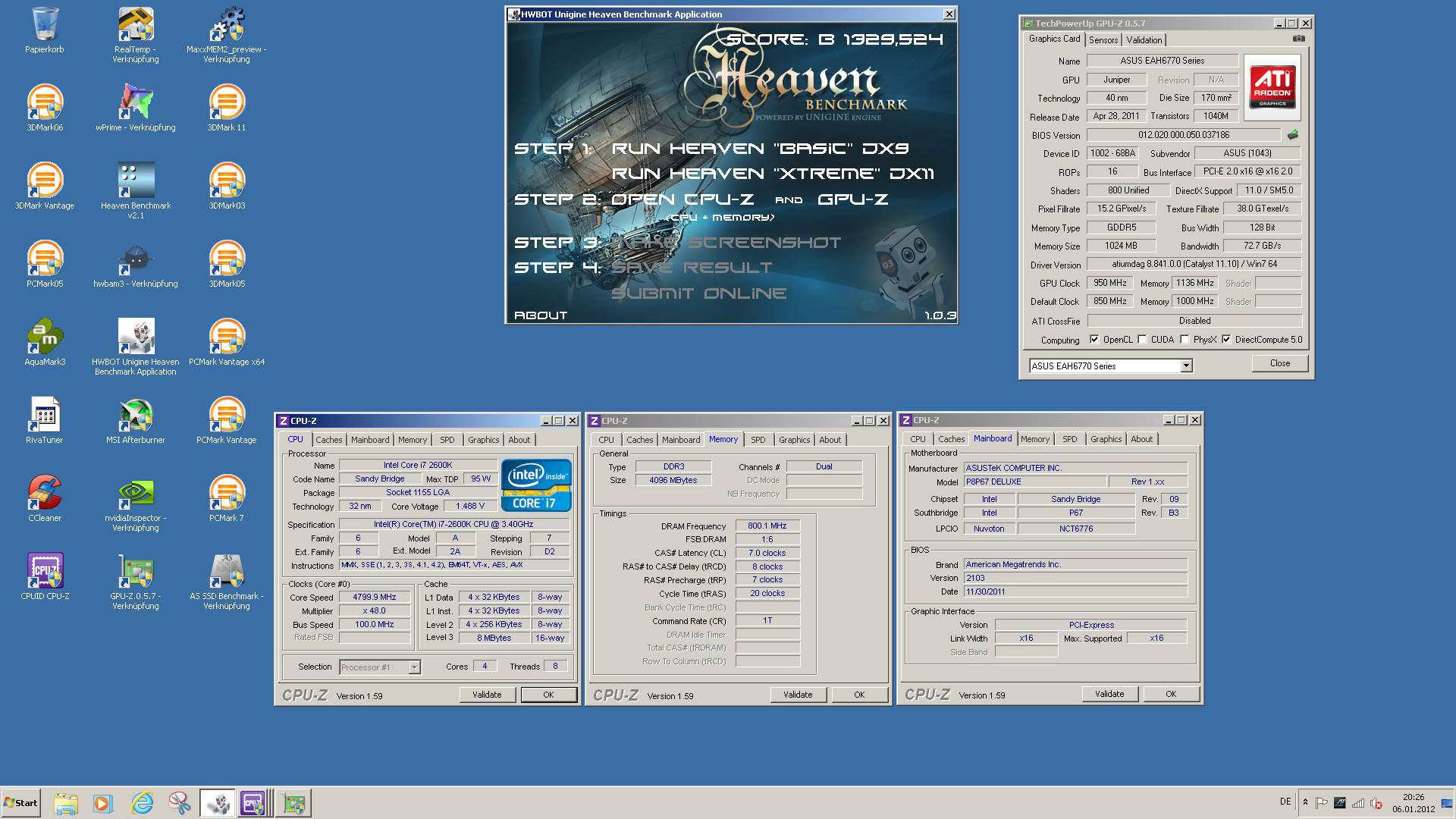This screenshot has height=819, width=1456.
Task: Click About in Heaven Benchmark app
Action: [541, 315]
